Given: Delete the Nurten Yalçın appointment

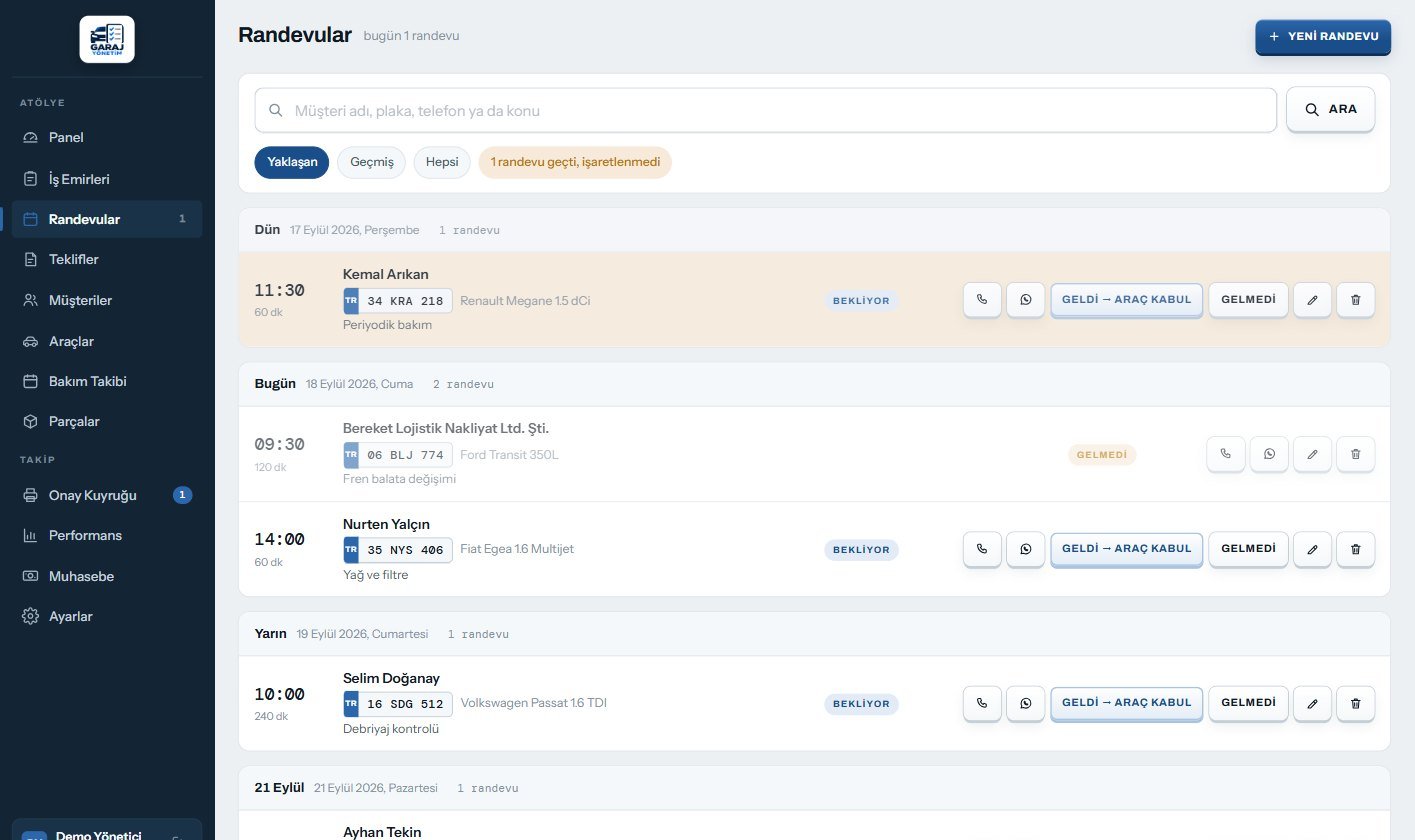Looking at the screenshot, I should pos(1356,549).
